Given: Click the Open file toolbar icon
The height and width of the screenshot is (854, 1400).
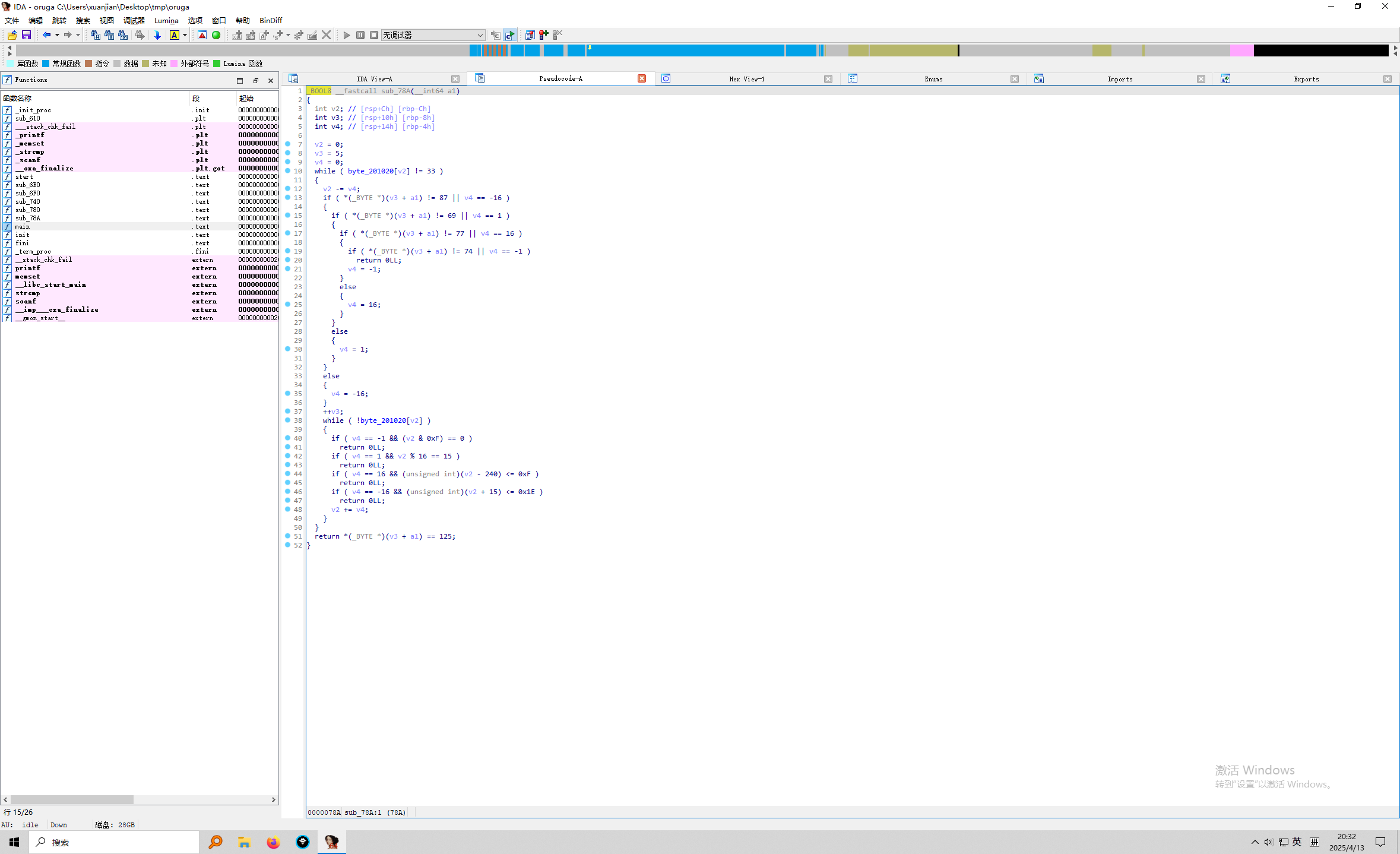Looking at the screenshot, I should 12,35.
